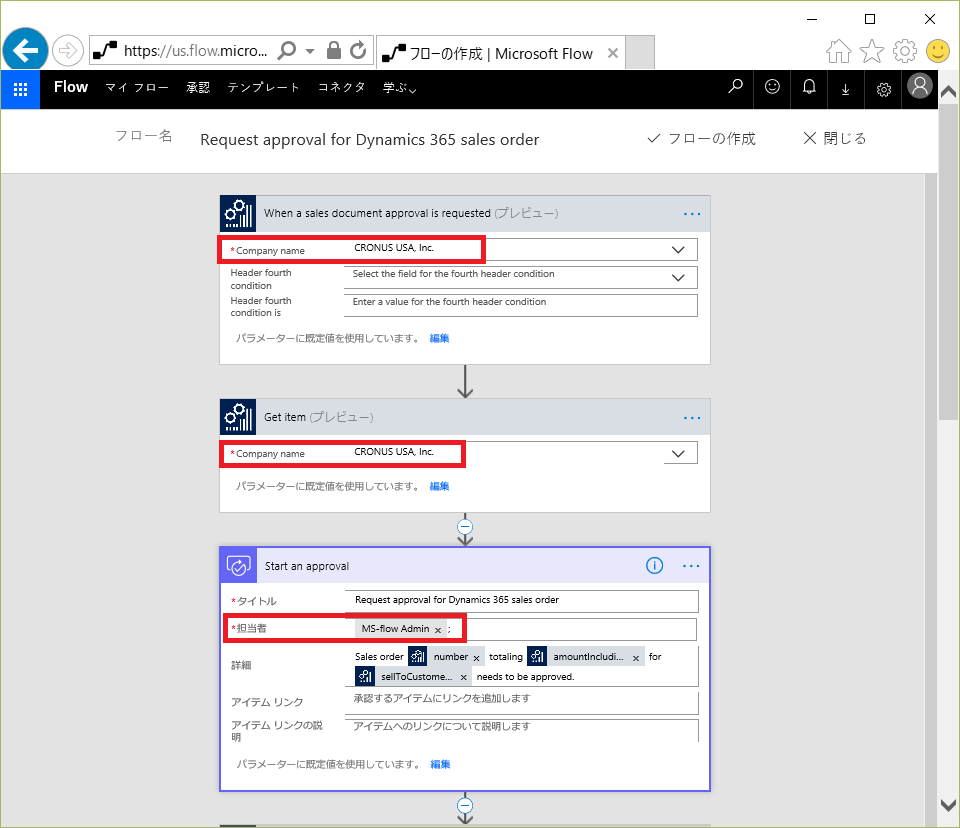
Task: Close the Microsoft Flow browser tab
Action: [x=612, y=53]
